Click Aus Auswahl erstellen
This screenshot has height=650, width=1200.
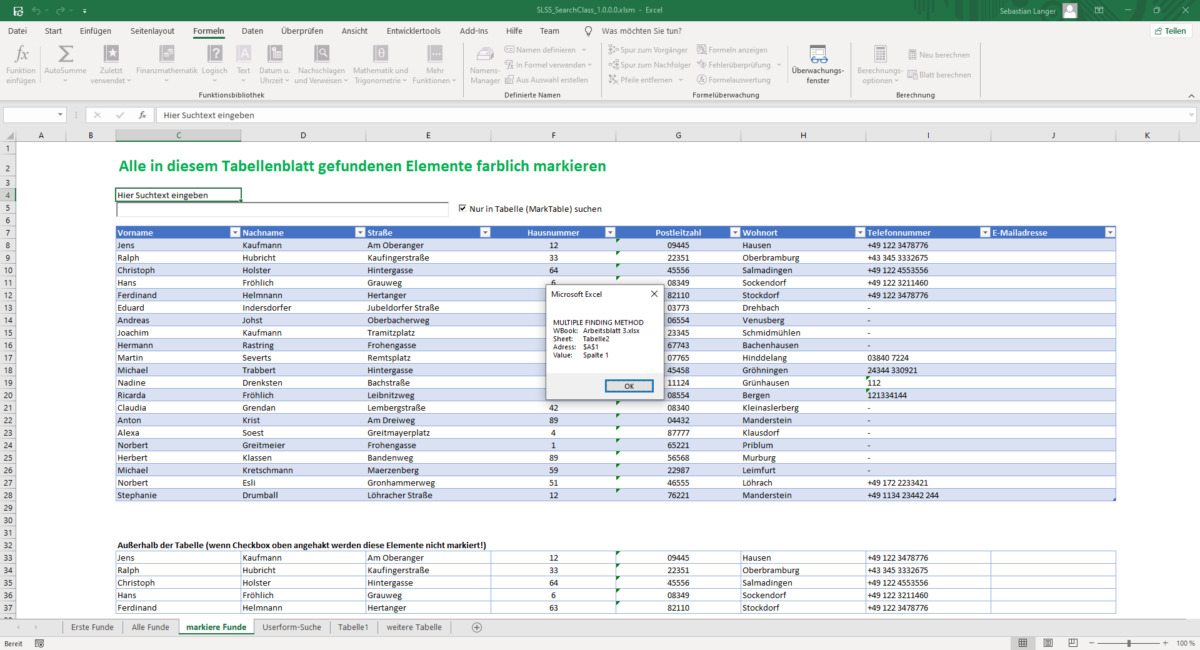coord(546,79)
